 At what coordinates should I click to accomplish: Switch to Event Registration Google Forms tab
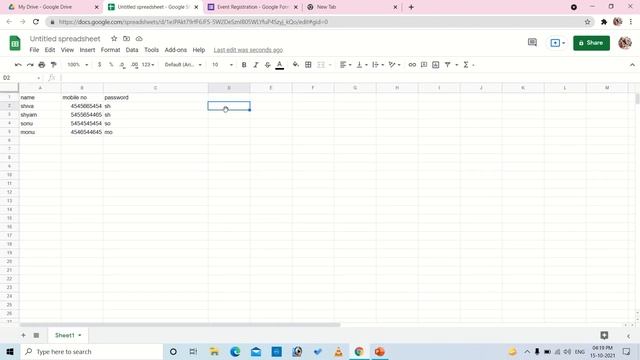253,7
